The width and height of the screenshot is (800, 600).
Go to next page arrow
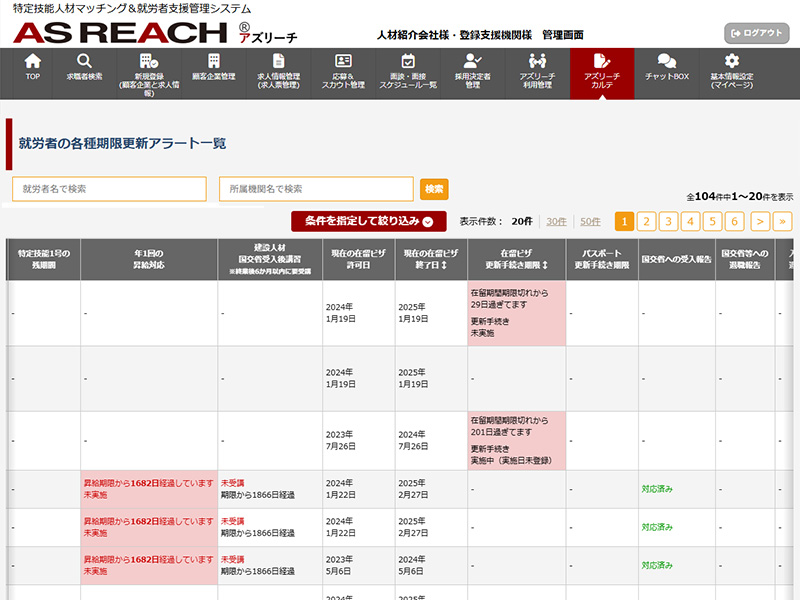coord(760,221)
